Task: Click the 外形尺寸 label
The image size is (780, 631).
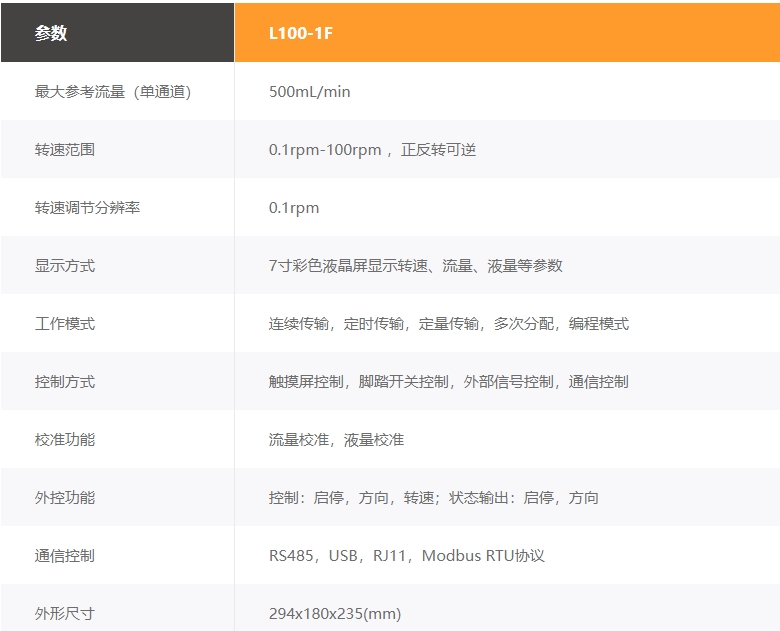Action: [65, 614]
